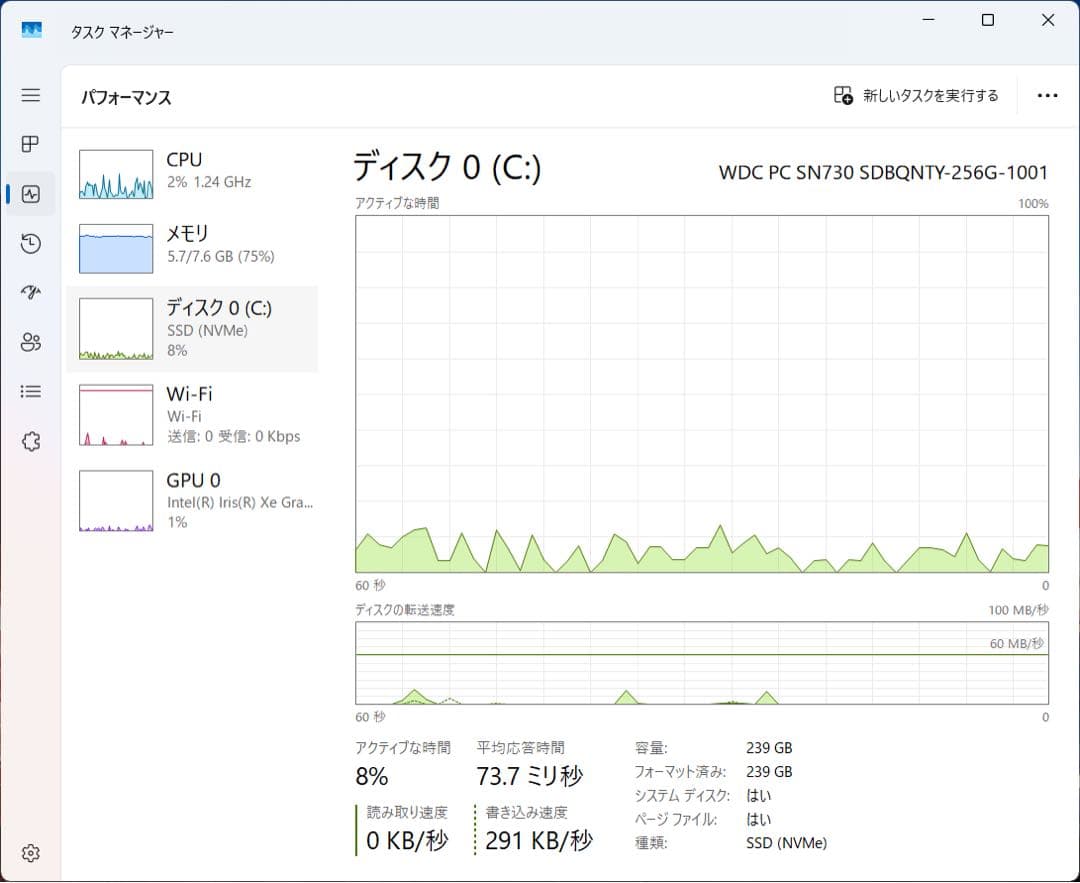The height and width of the screenshot is (883, 1080).
Task: Open the Startup apps page icon
Action: tap(30, 292)
